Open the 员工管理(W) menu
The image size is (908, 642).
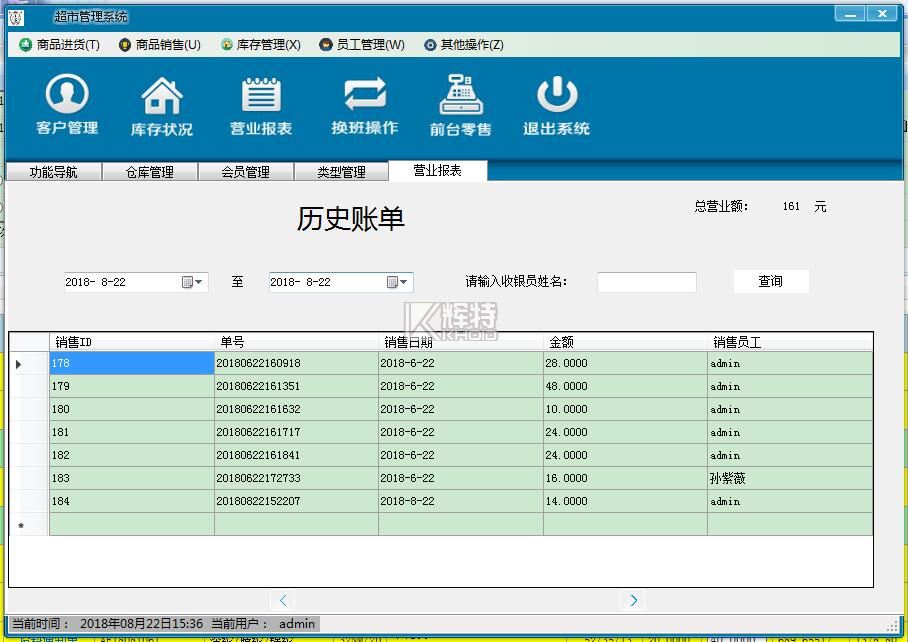(362, 45)
